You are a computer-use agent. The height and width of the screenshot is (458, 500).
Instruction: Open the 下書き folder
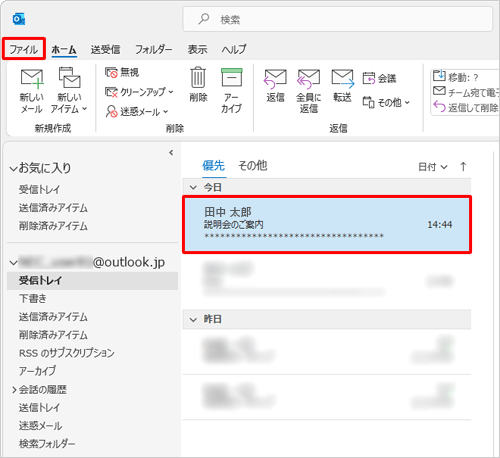pyautogui.click(x=32, y=298)
